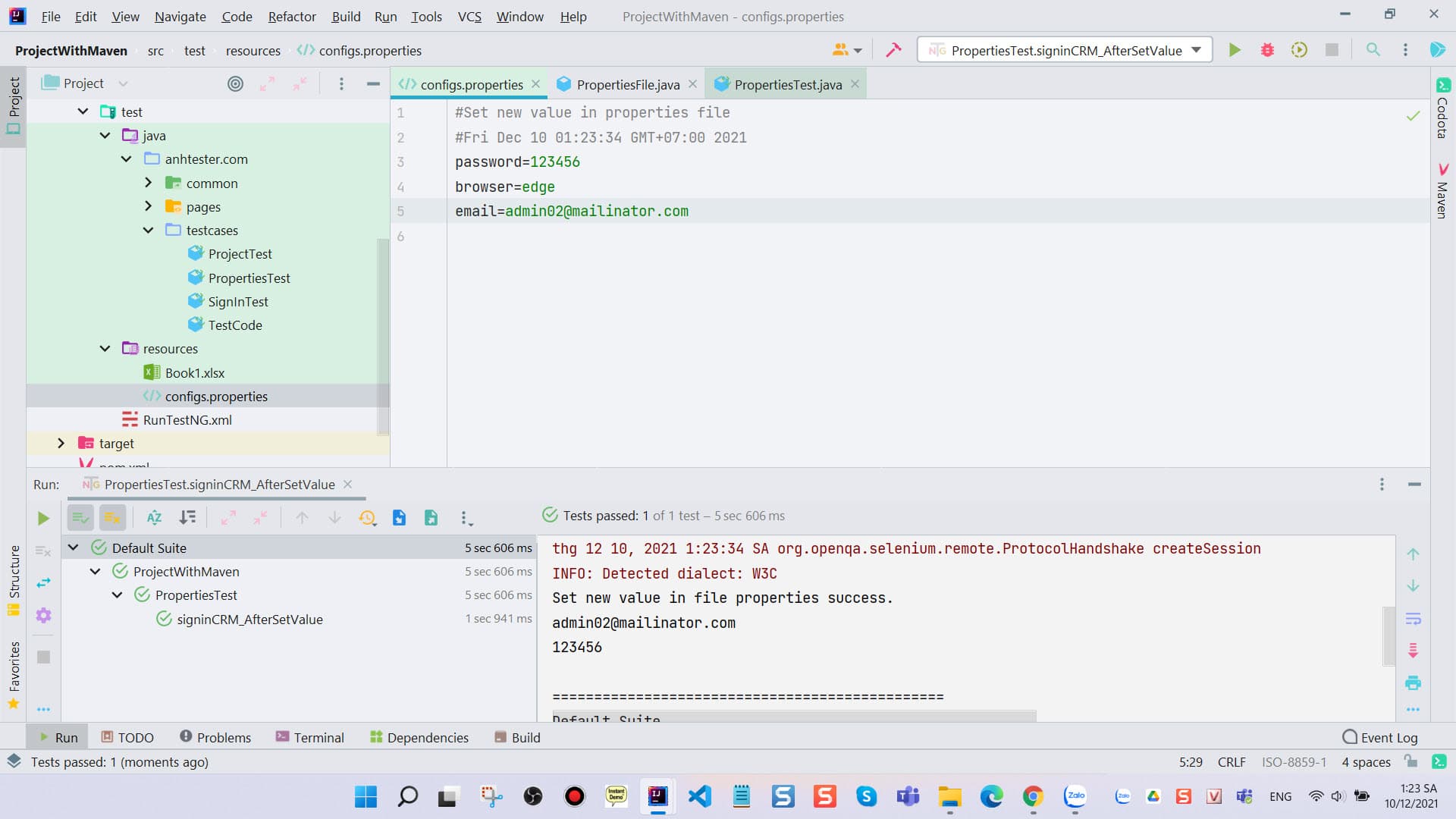Import tests from file icon
This screenshot has height=819, width=1456.
click(x=399, y=518)
